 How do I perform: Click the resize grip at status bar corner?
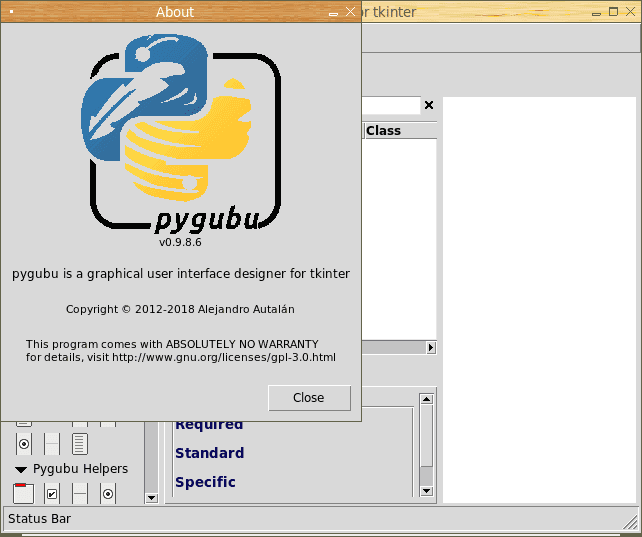pos(630,521)
